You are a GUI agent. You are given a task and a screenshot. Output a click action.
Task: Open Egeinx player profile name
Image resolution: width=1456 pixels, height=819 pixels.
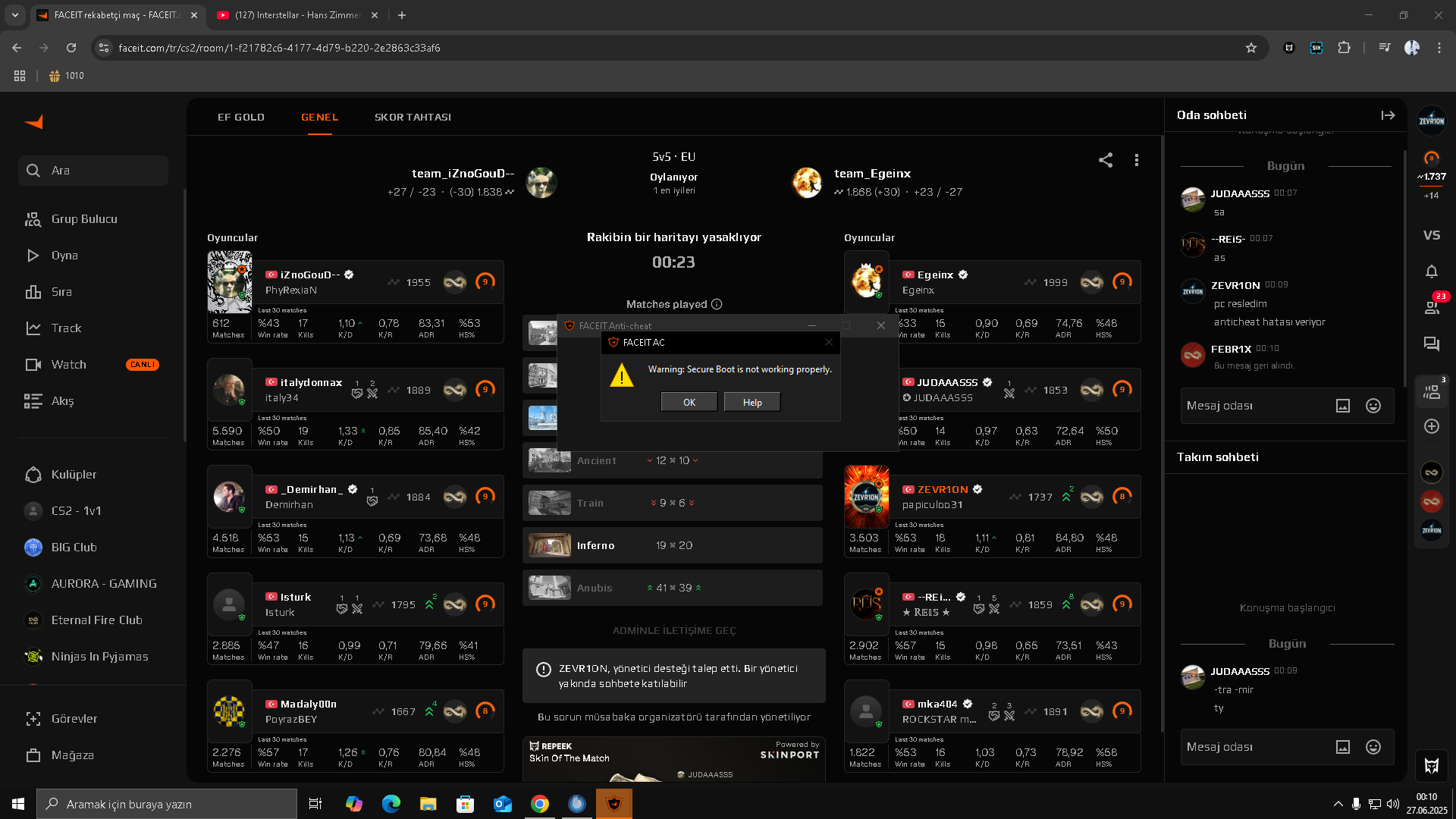click(x=935, y=275)
